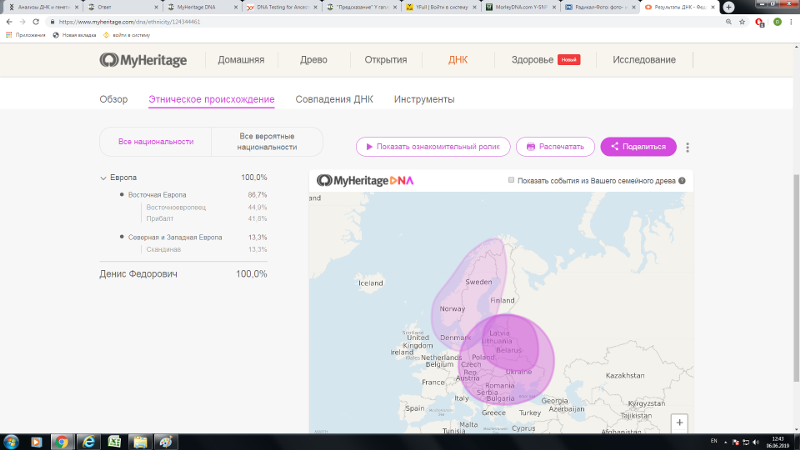Click the Денис Федорович name
This screenshot has height=450, width=800.
point(138,274)
